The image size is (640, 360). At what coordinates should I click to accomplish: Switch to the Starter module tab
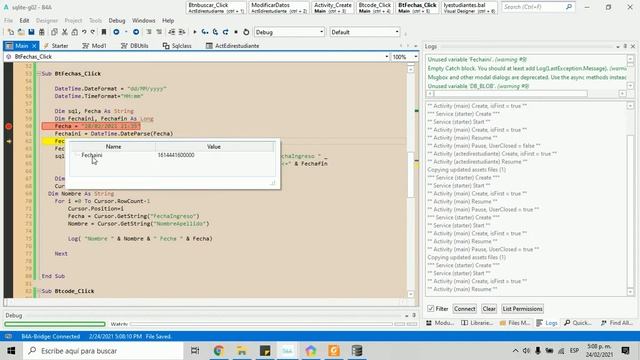click(x=56, y=46)
